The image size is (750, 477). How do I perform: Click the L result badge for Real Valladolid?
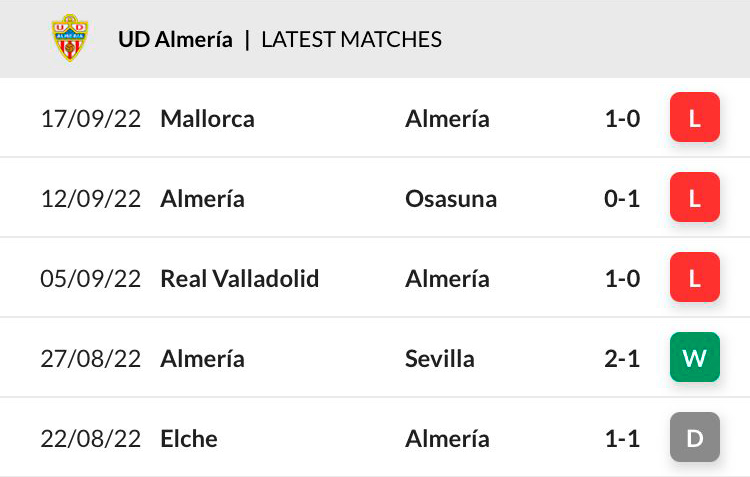click(695, 277)
